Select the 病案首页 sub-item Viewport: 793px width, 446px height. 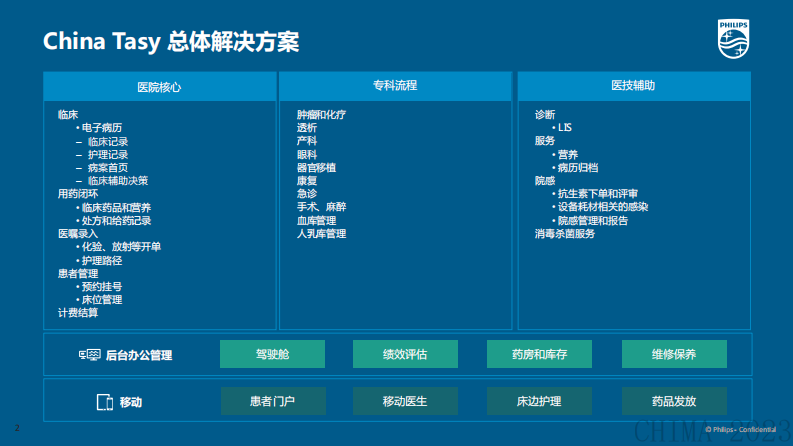click(108, 167)
